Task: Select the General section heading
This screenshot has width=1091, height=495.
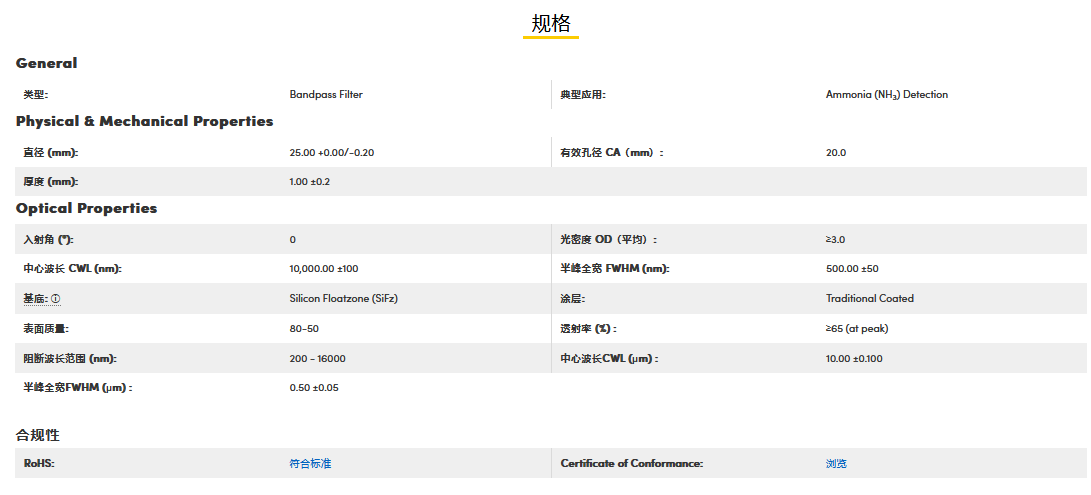Action: [46, 63]
